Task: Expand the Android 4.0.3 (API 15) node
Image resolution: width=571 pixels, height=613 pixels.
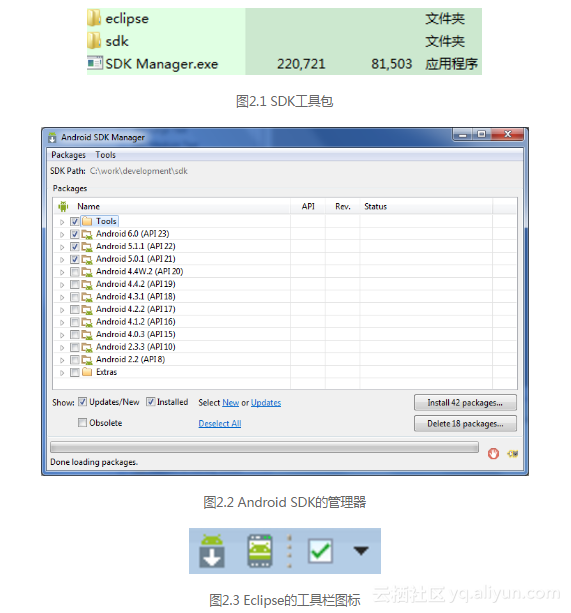Action: tap(62, 335)
